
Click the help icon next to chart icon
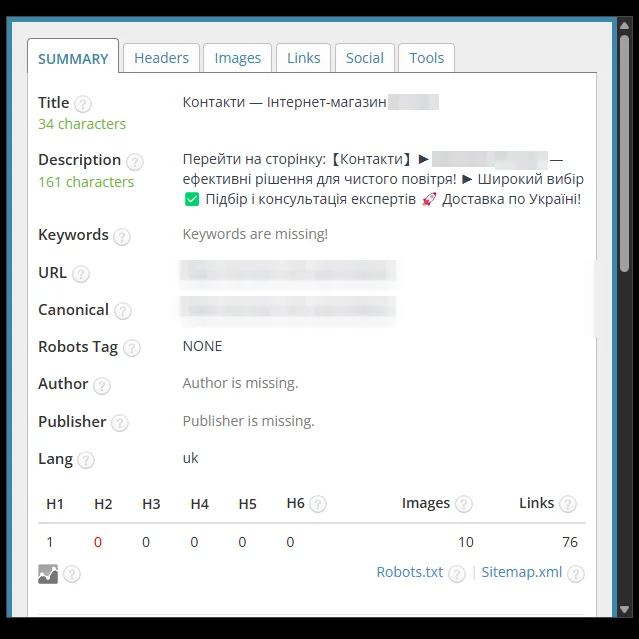click(x=72, y=574)
